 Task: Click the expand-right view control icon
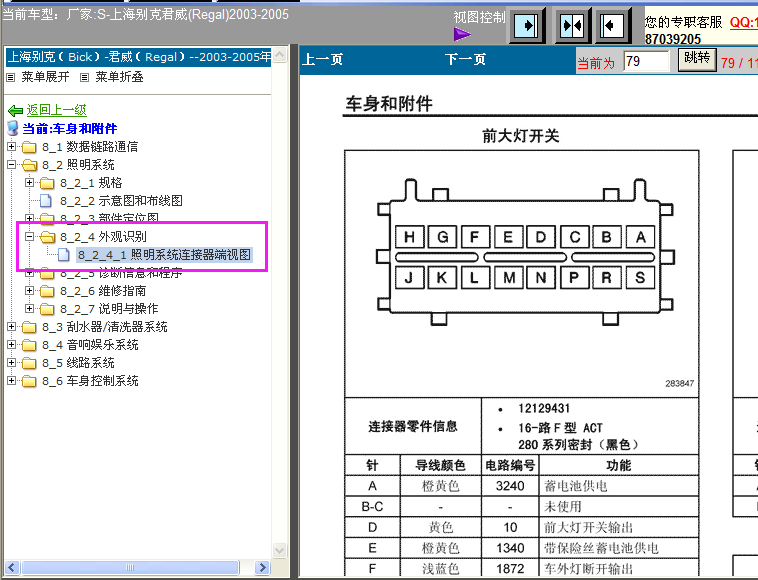pyautogui.click(x=525, y=25)
